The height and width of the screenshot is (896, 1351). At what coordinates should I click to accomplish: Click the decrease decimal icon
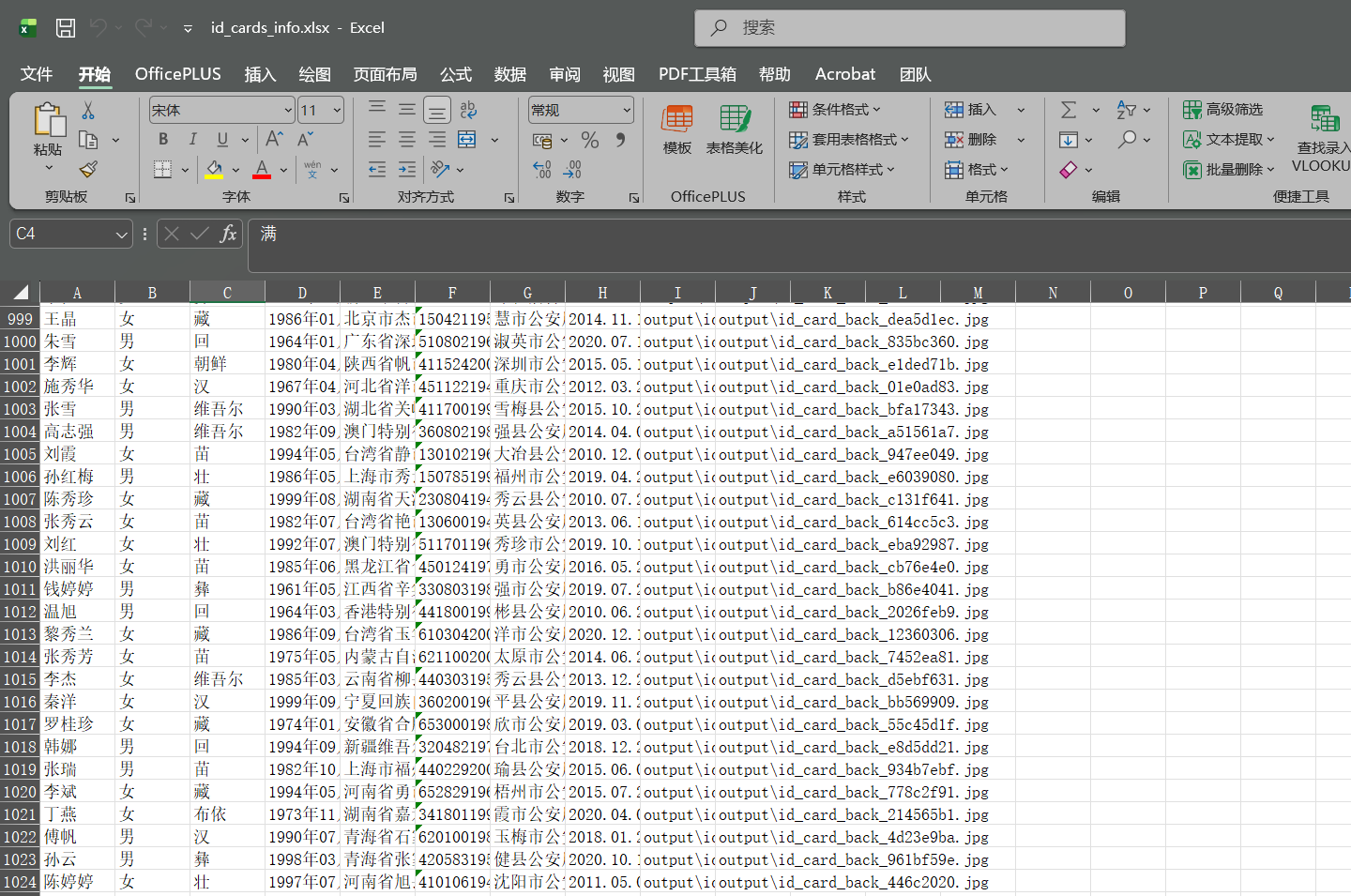click(x=572, y=170)
